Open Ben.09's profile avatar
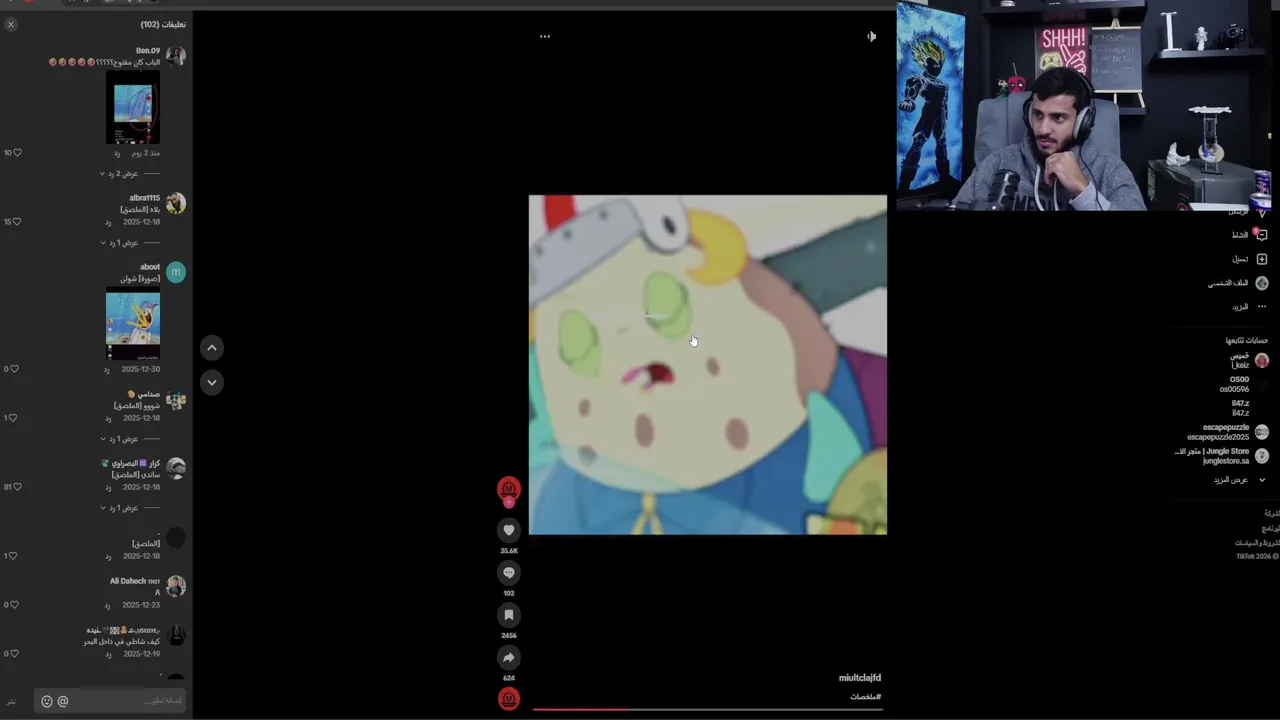1280x720 pixels. [176, 56]
